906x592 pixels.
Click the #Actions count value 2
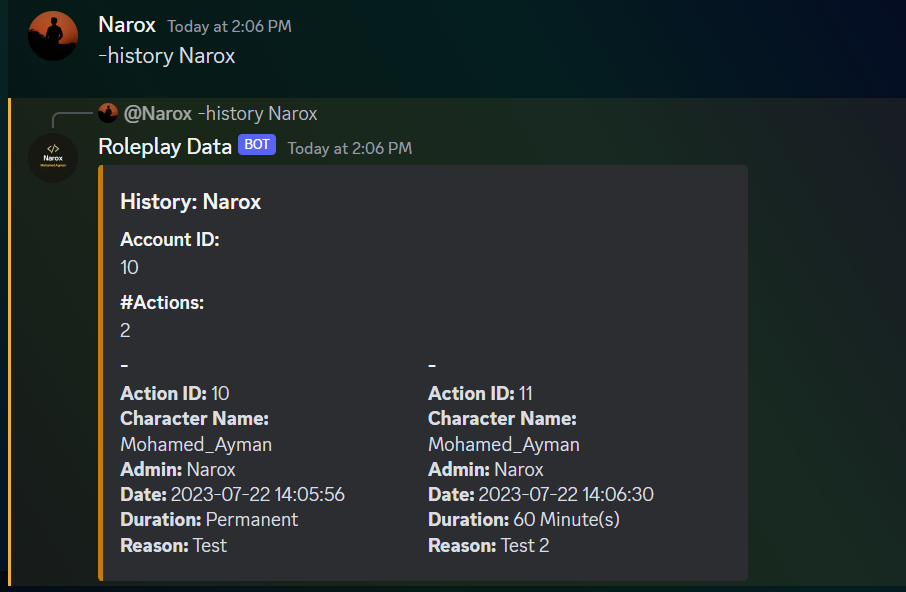(126, 330)
